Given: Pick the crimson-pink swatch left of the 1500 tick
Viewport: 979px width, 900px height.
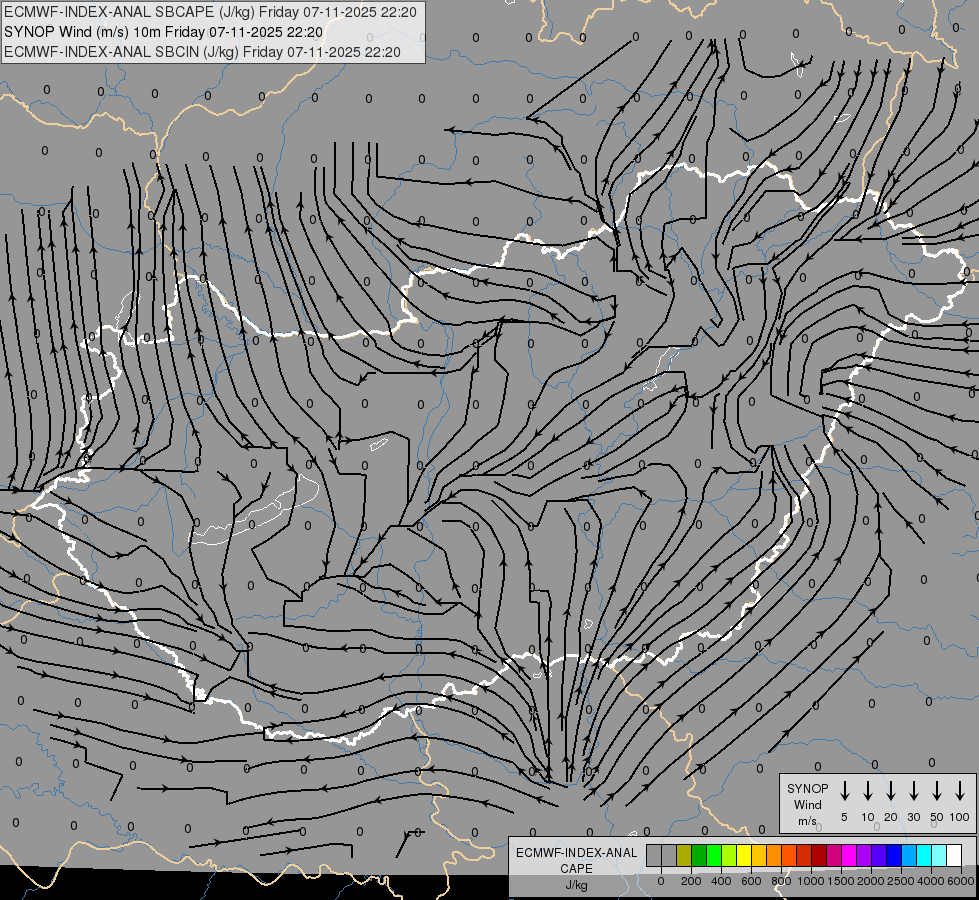Looking at the screenshot, I should pos(834,855).
